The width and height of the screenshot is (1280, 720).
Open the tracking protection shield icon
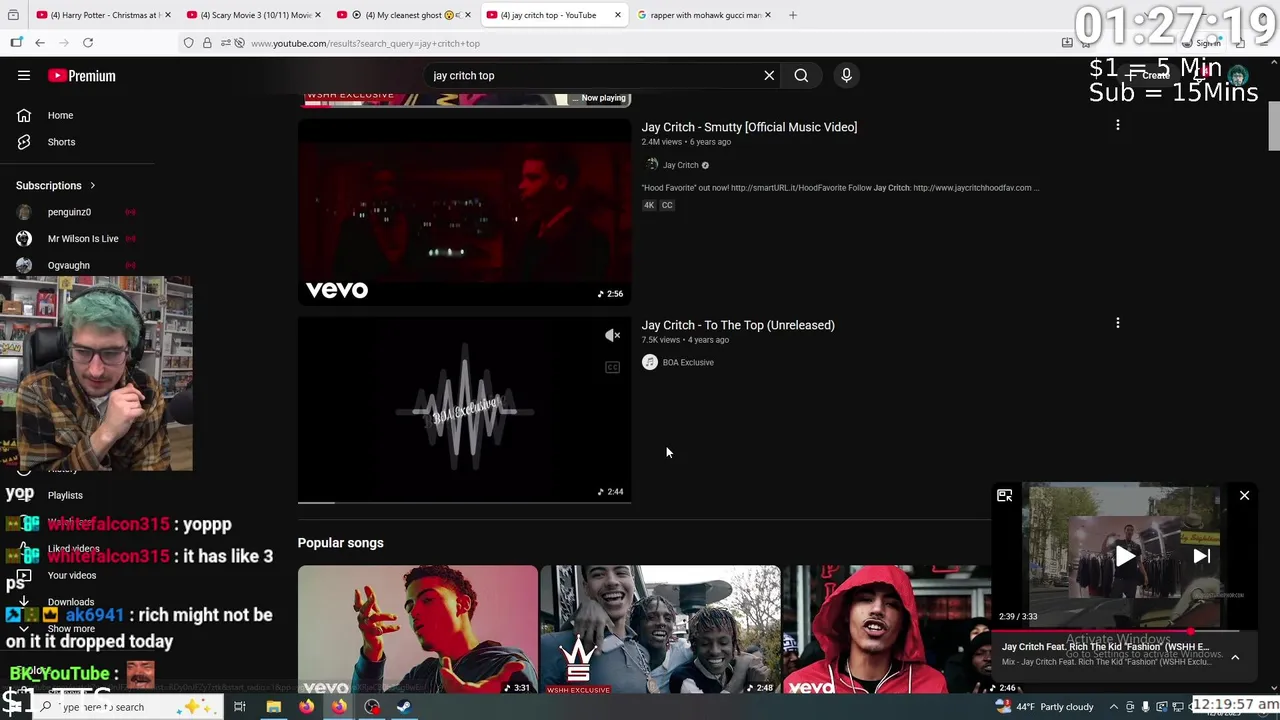pyautogui.click(x=189, y=43)
